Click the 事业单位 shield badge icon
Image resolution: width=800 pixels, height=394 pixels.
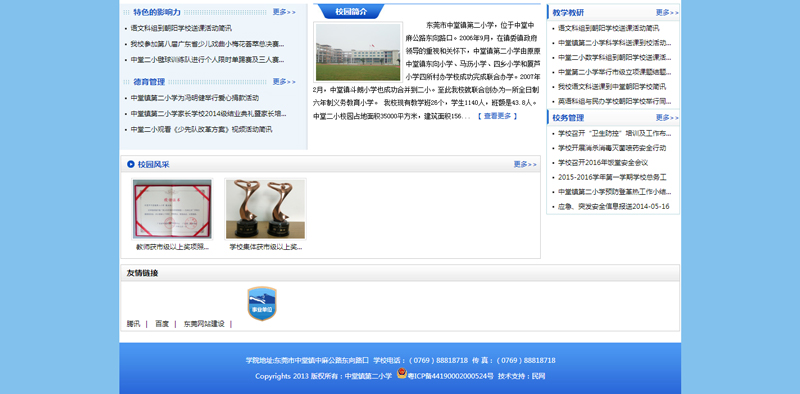[x=262, y=304]
